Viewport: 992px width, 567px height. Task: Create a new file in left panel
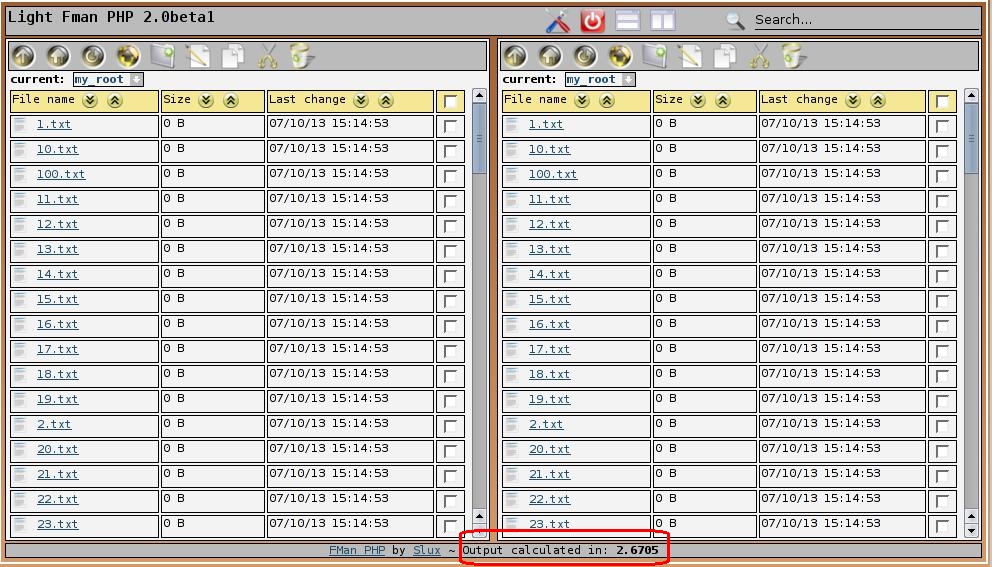(x=198, y=56)
